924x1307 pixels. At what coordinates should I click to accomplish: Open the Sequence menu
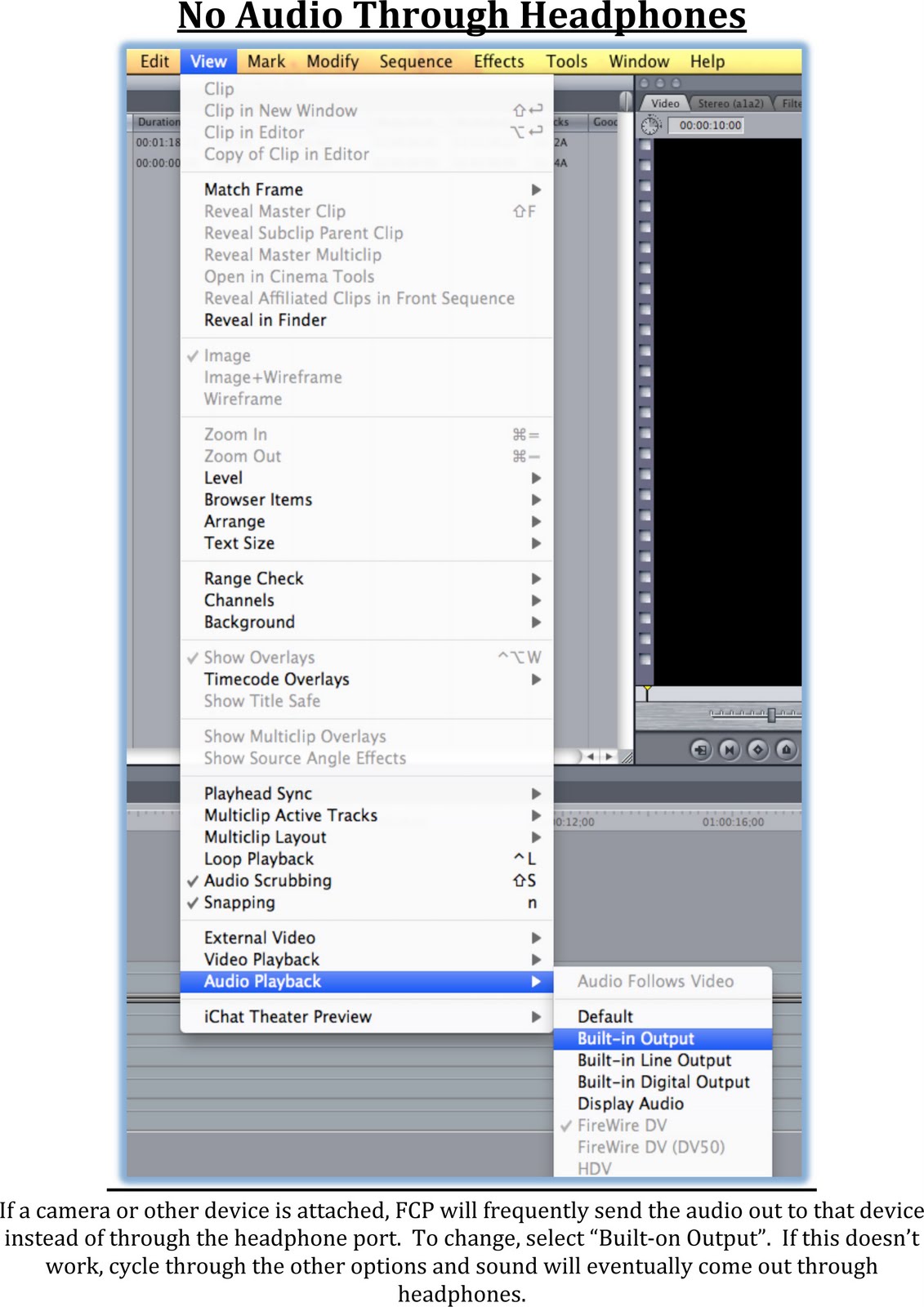tap(416, 61)
